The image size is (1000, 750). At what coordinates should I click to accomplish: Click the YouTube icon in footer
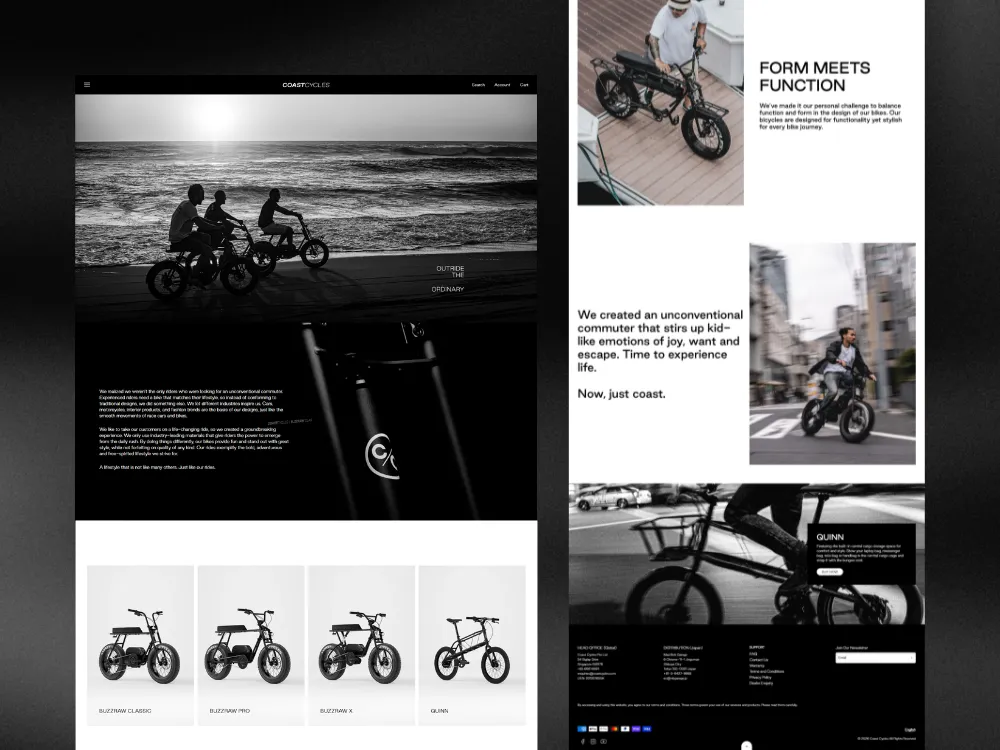[603, 742]
